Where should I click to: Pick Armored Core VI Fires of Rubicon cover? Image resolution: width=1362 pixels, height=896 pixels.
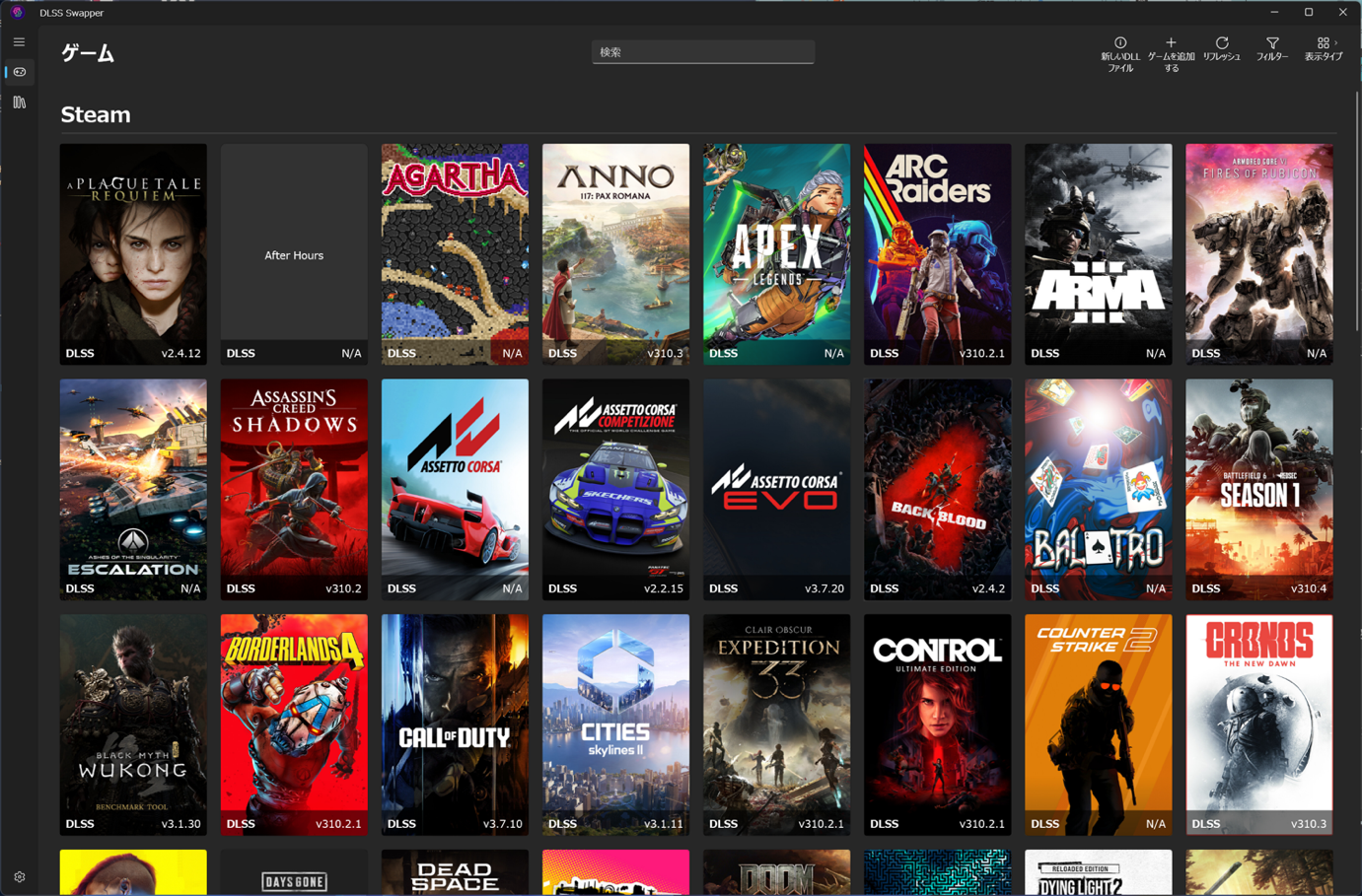(x=1259, y=254)
